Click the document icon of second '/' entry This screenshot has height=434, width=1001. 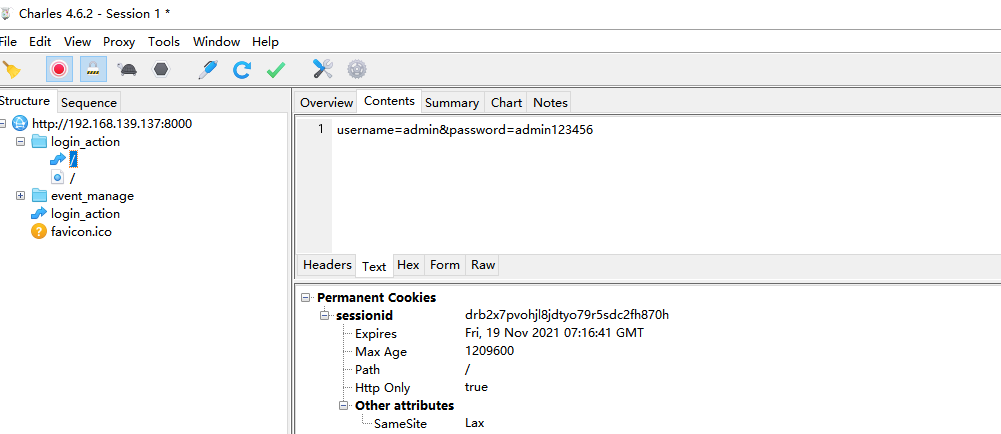(x=57, y=177)
